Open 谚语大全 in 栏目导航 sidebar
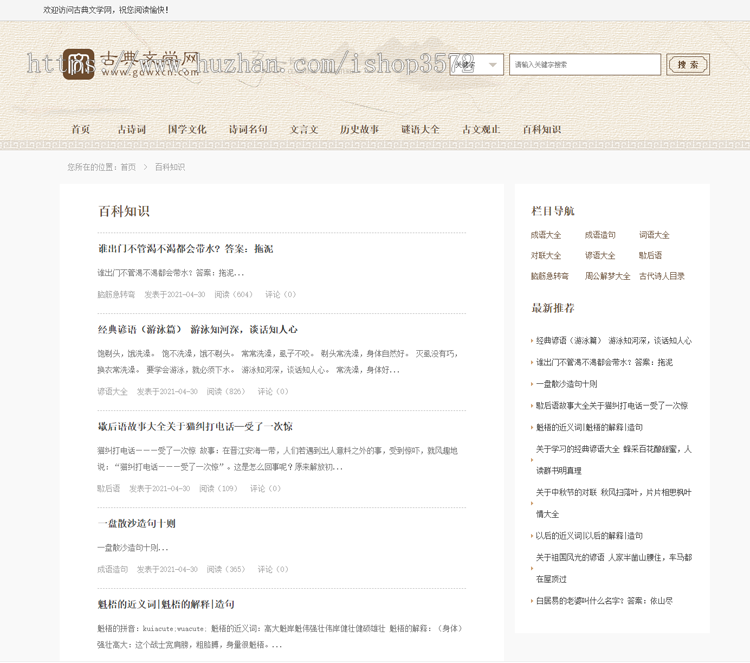The width and height of the screenshot is (750, 663). pos(600,255)
